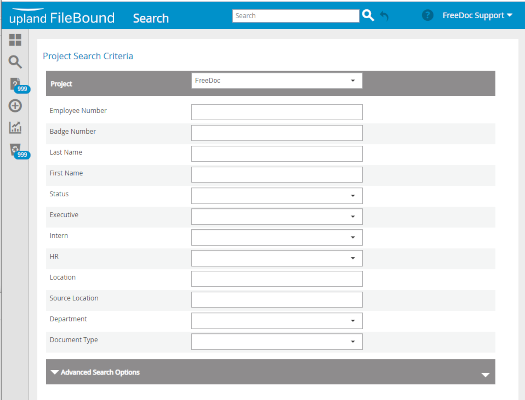Open the FreeDoc Support user menu
The height and width of the screenshot is (400, 525).
477,15
